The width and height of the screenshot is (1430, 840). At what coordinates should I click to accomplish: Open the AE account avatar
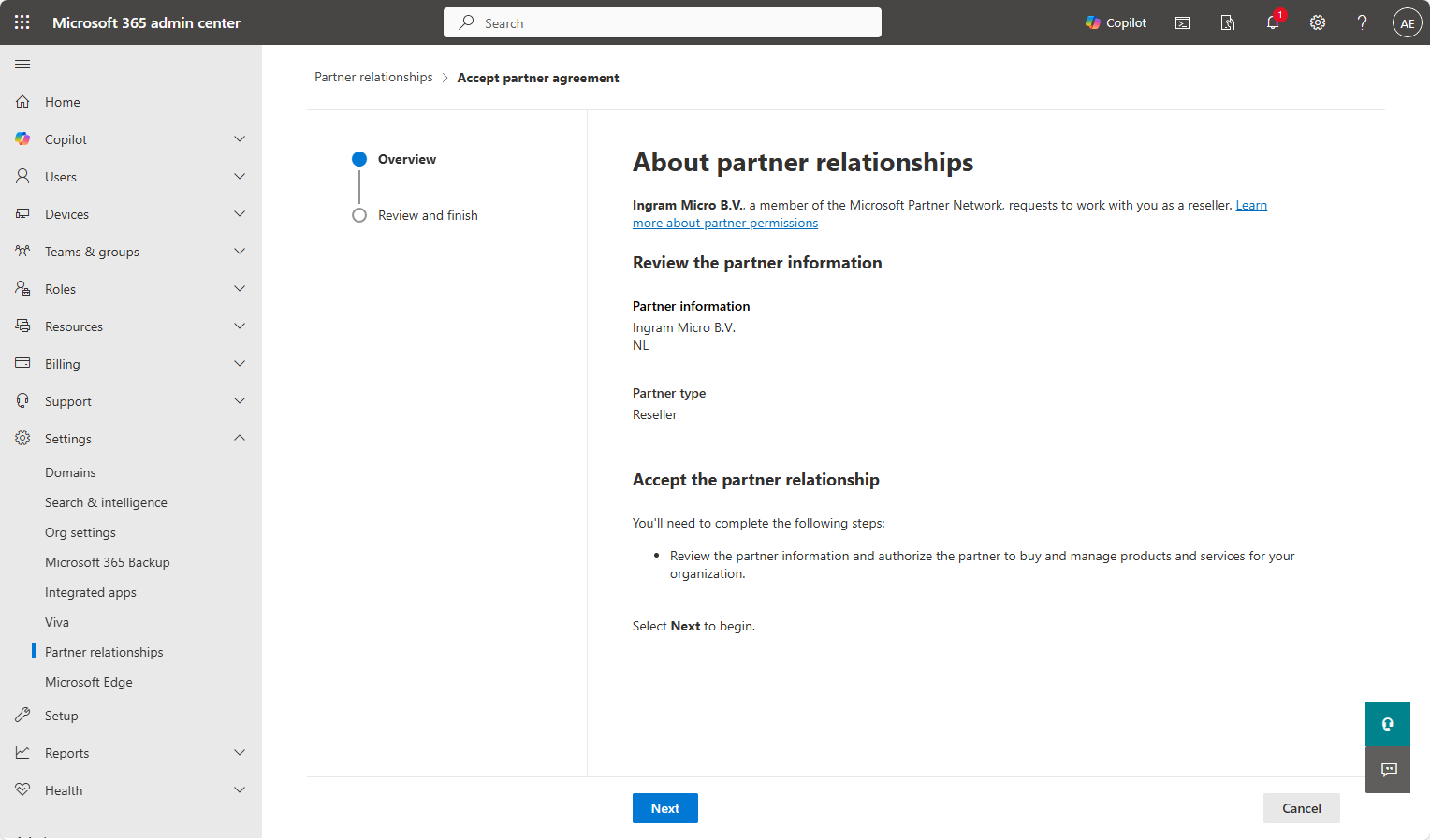1408,22
